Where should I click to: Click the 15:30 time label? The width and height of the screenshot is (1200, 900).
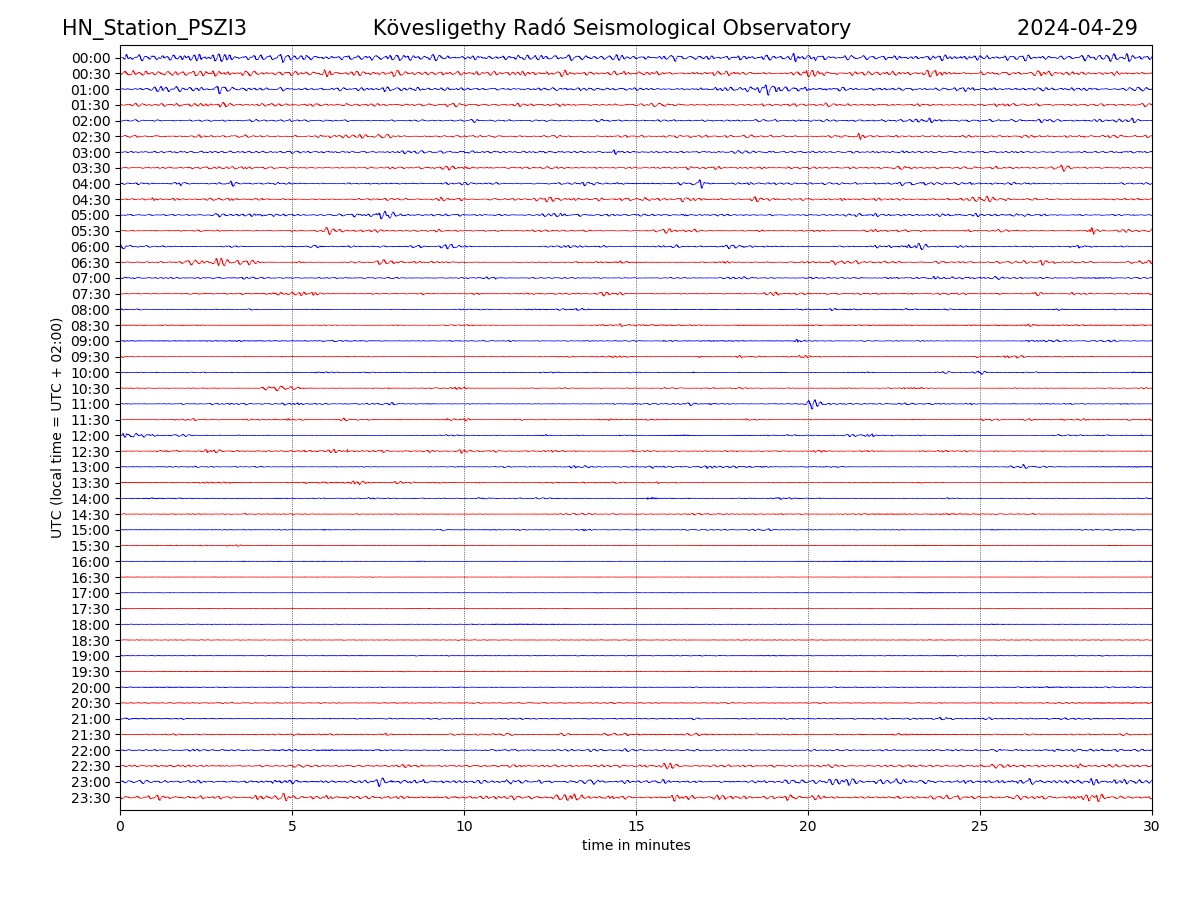91,546
